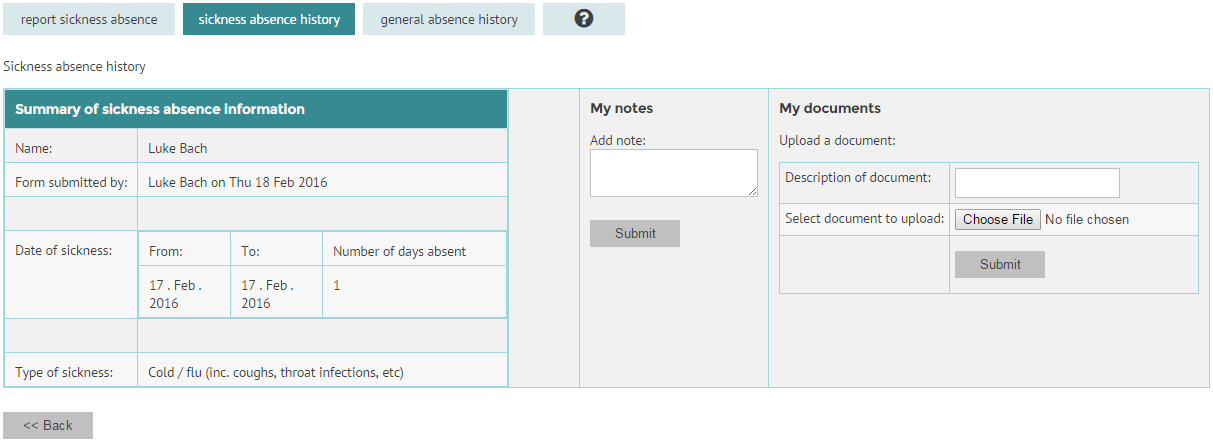Select the Name value Luke Bach

pos(177,149)
